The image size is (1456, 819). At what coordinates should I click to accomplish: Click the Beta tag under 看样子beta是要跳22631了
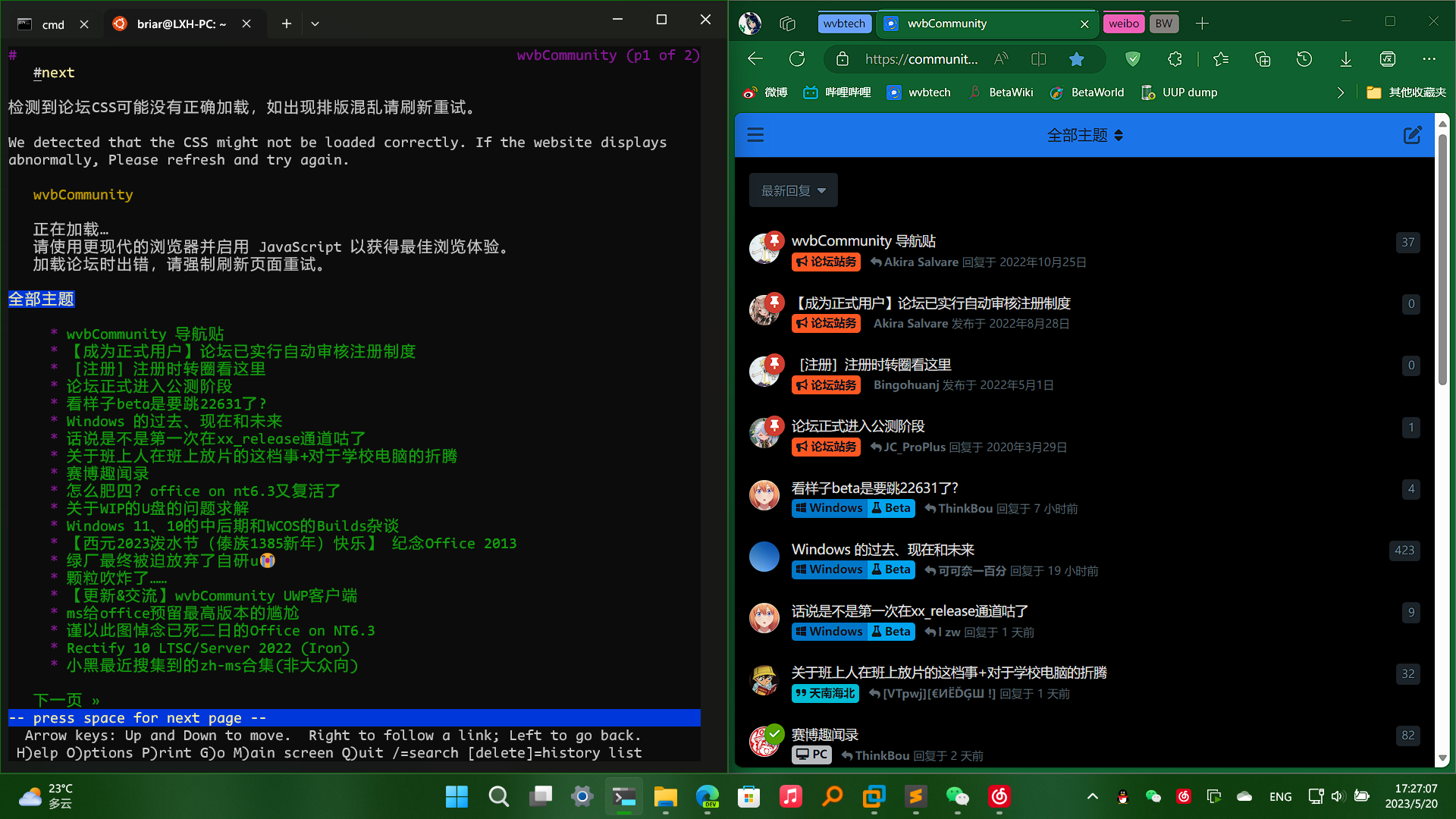(x=890, y=509)
